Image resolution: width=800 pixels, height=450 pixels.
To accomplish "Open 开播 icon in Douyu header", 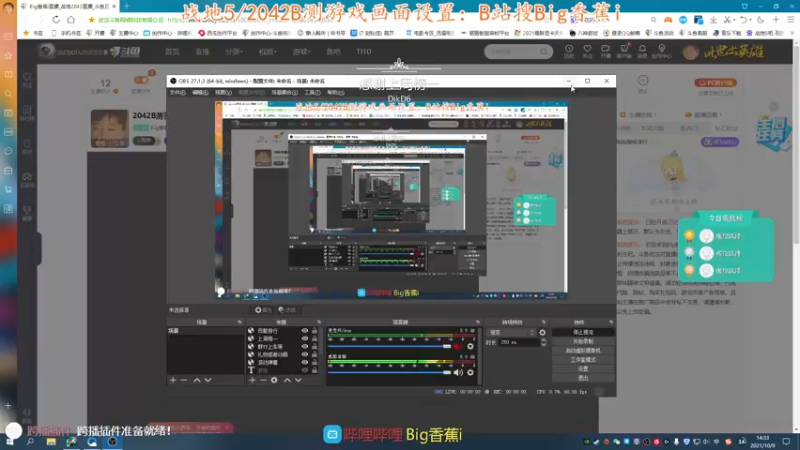I will pos(606,51).
